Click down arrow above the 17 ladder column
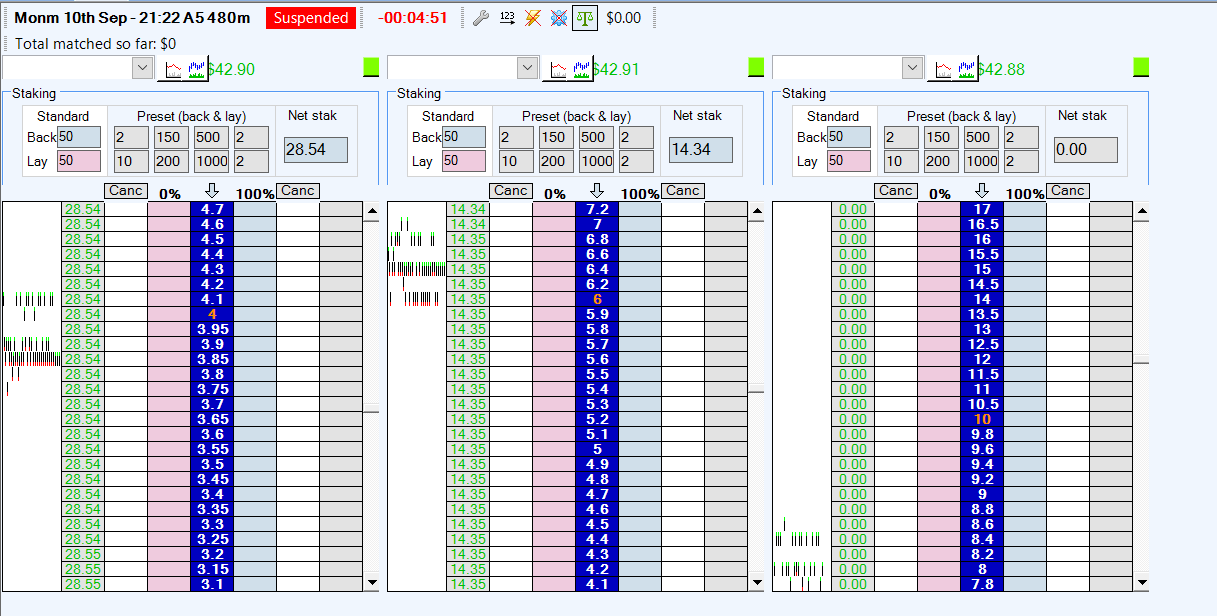Screen dimensions: 1217x616 click(982, 191)
